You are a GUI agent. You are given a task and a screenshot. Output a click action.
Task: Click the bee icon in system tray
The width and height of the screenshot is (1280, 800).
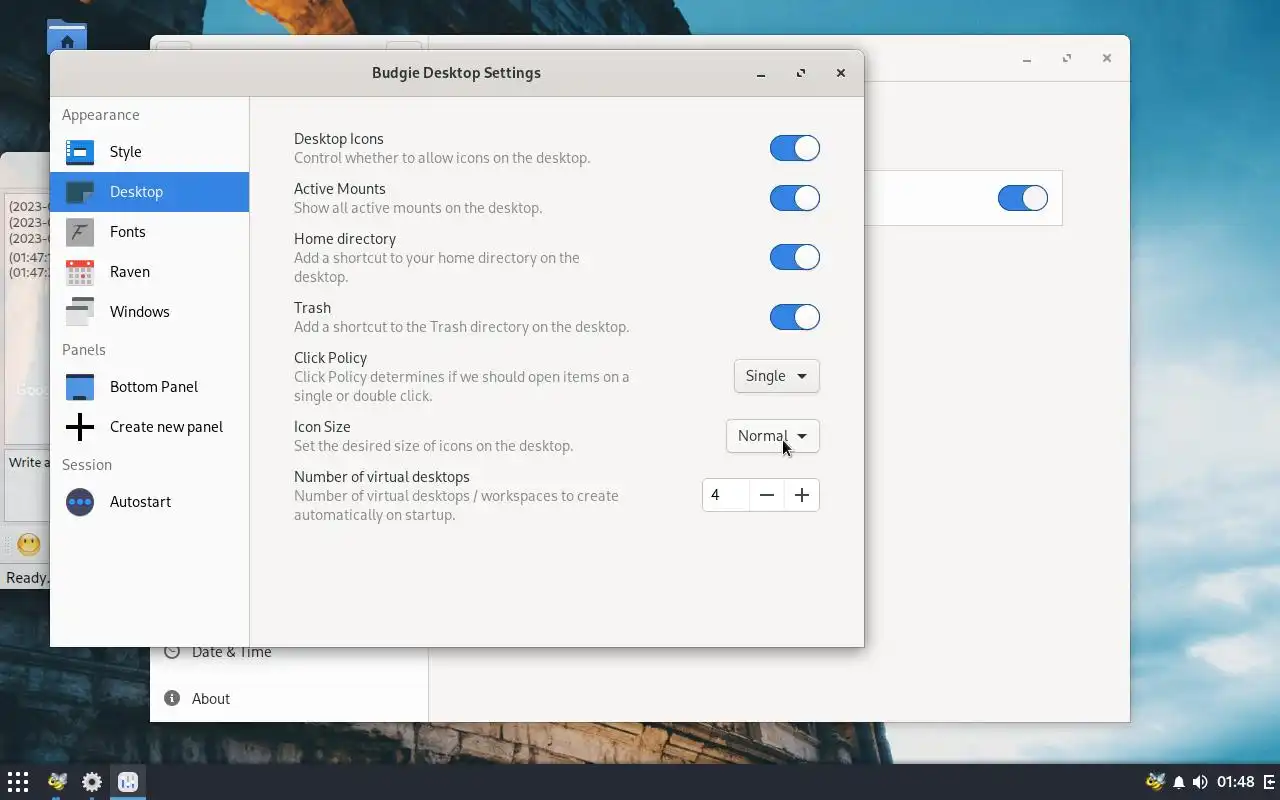[x=1155, y=782]
